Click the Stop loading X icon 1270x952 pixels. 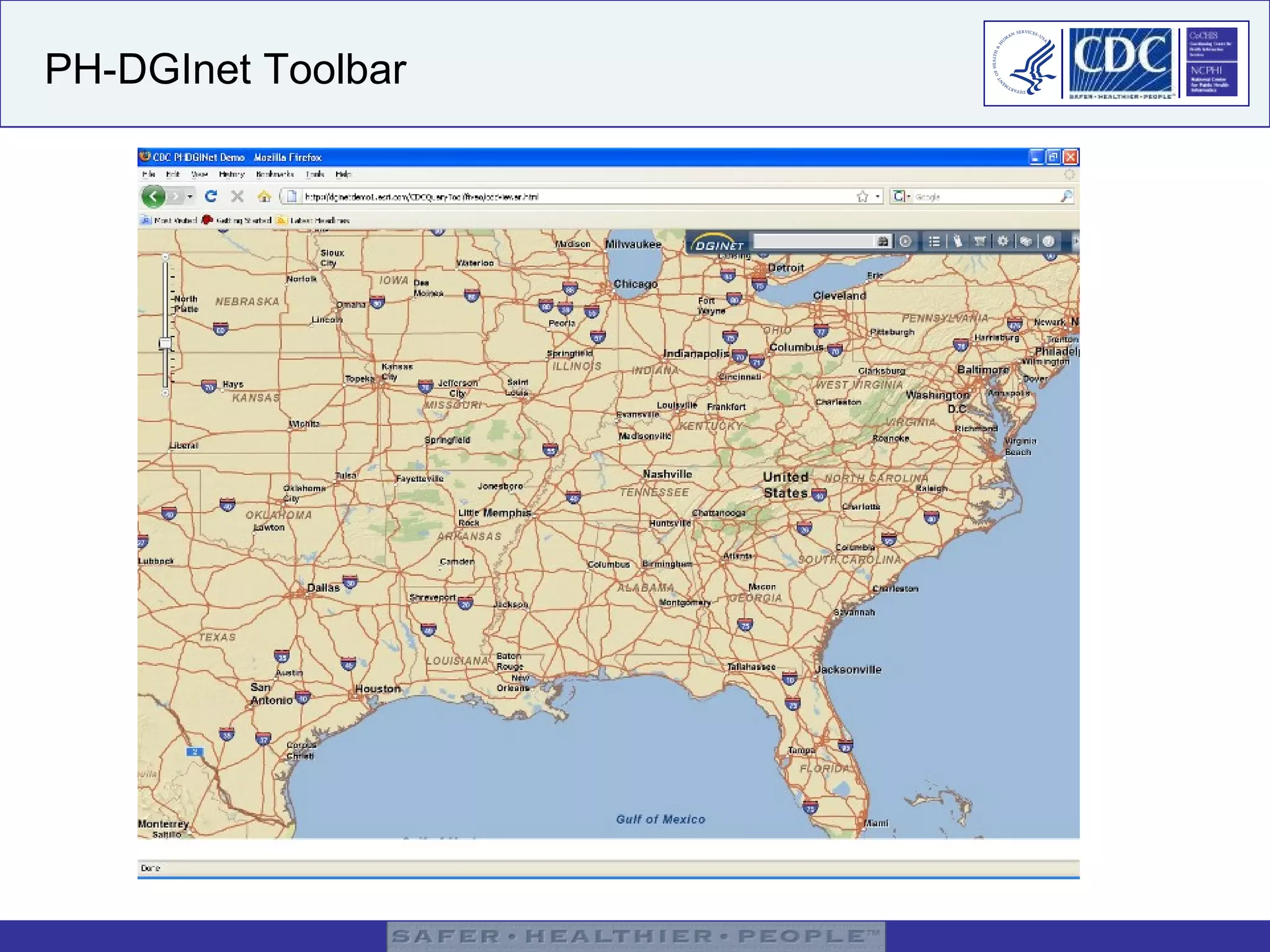[x=237, y=196]
